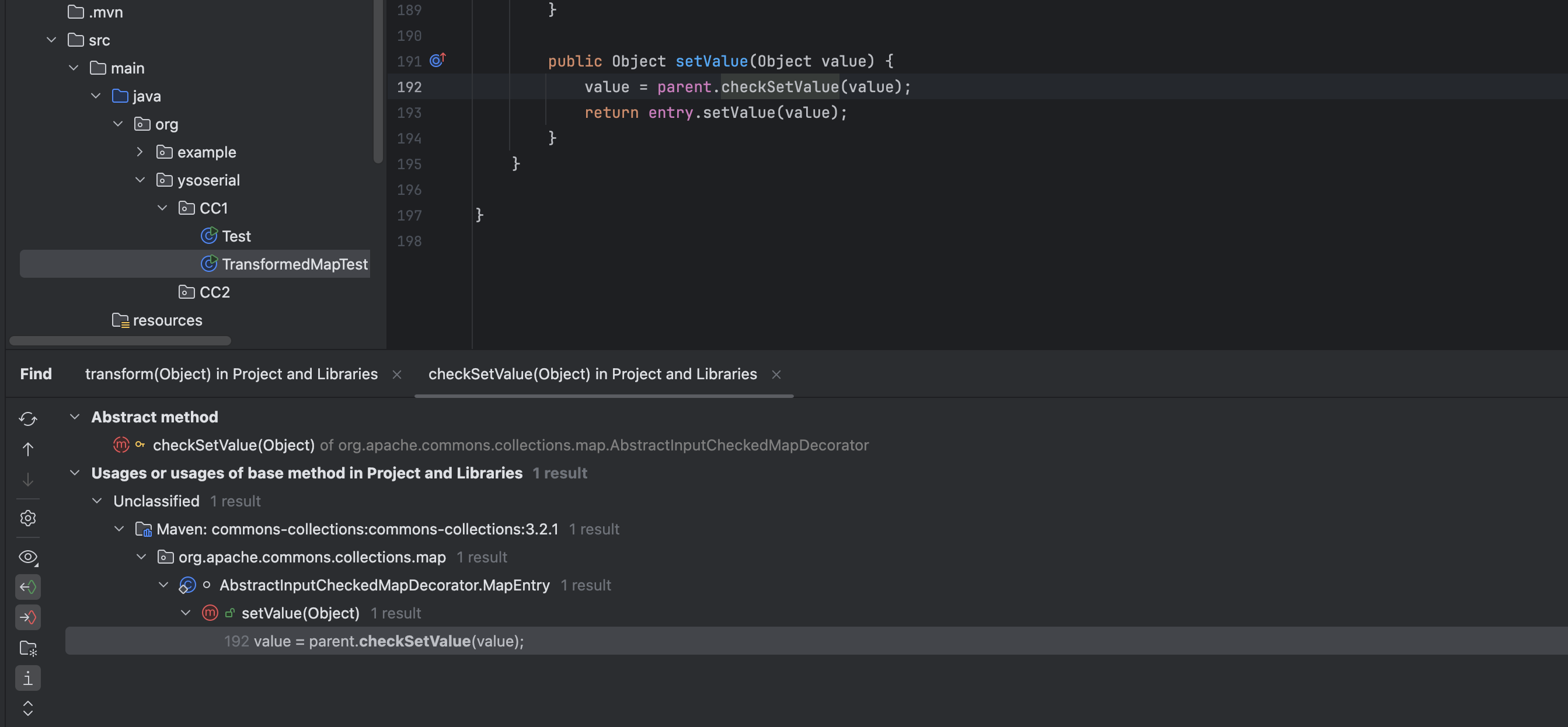
Task: Open the TransformedMapTest class file
Action: click(x=294, y=264)
